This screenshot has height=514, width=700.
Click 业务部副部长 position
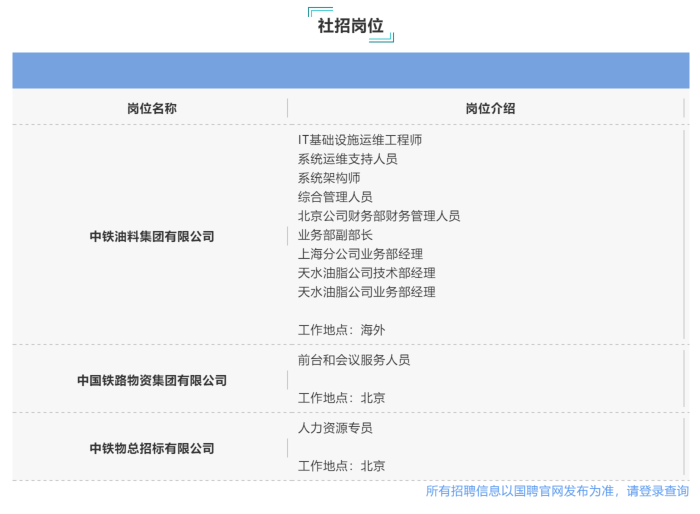point(335,235)
